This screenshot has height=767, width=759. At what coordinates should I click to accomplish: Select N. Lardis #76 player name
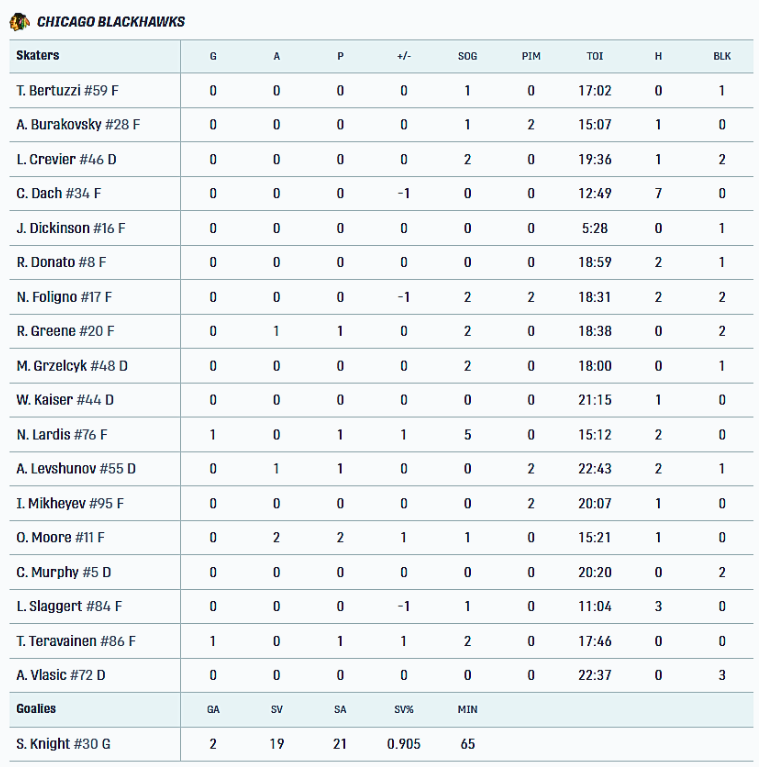[62, 435]
